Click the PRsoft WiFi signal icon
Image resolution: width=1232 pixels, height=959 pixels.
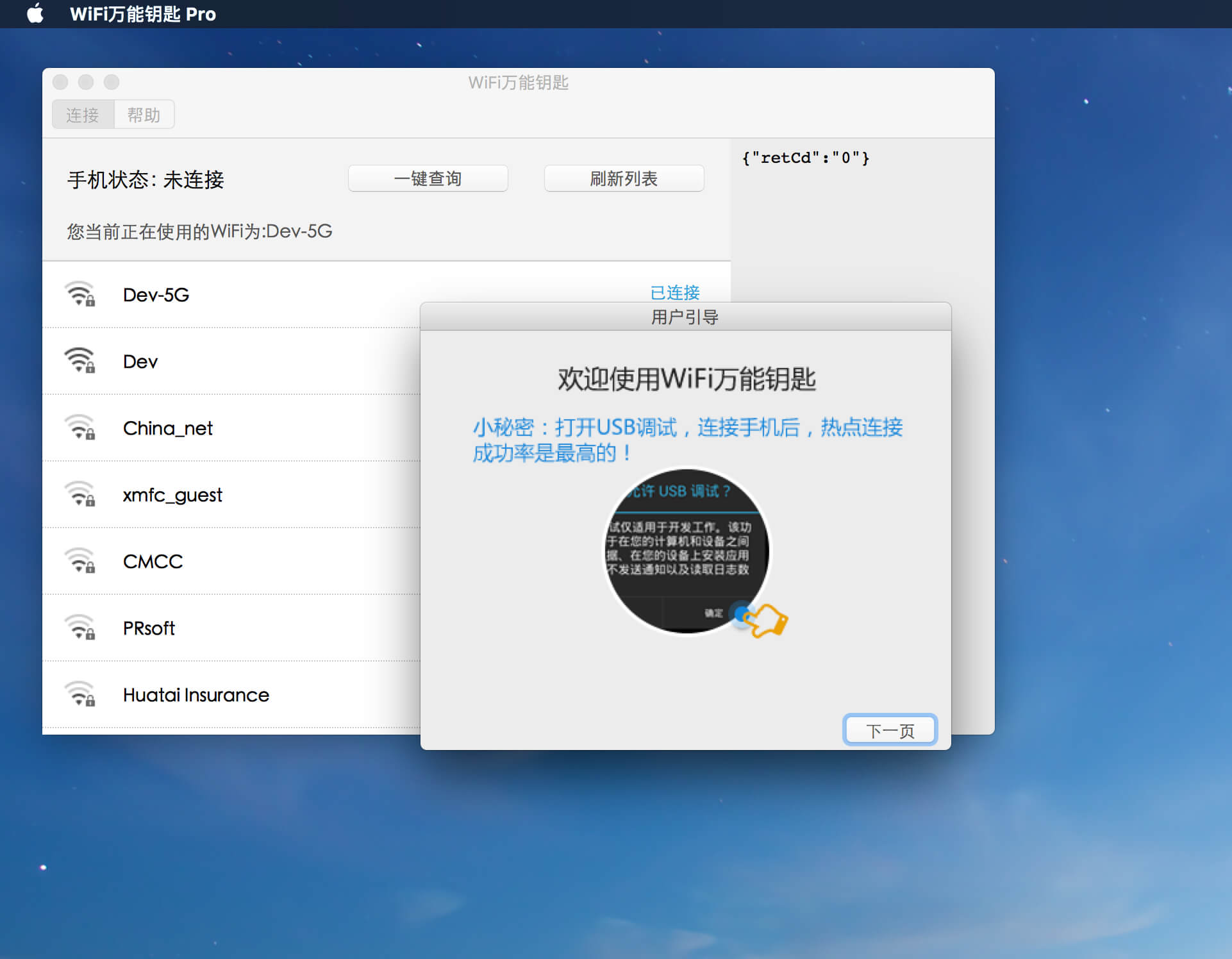(80, 628)
